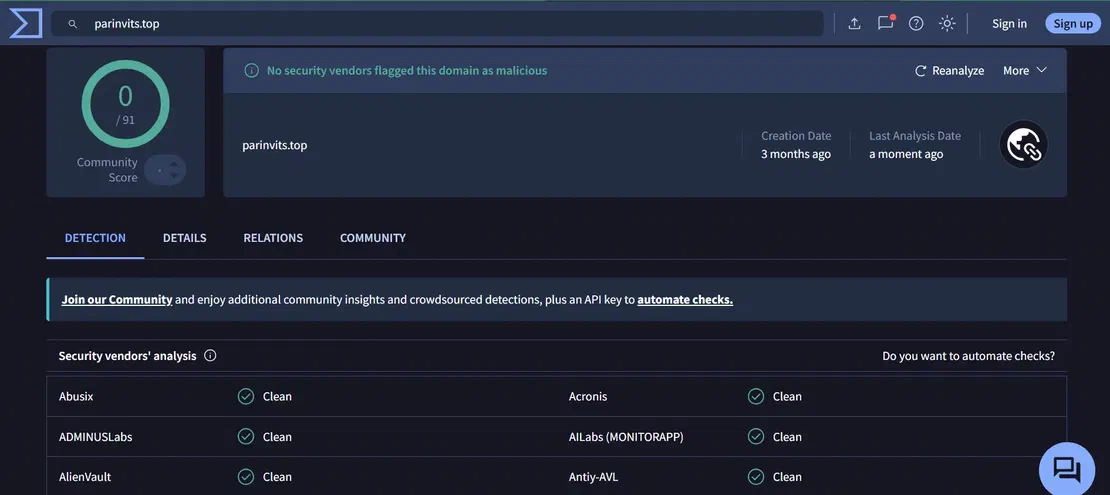This screenshot has width=1110, height=495.
Task: Open the chat bubble floating button
Action: 1066,469
